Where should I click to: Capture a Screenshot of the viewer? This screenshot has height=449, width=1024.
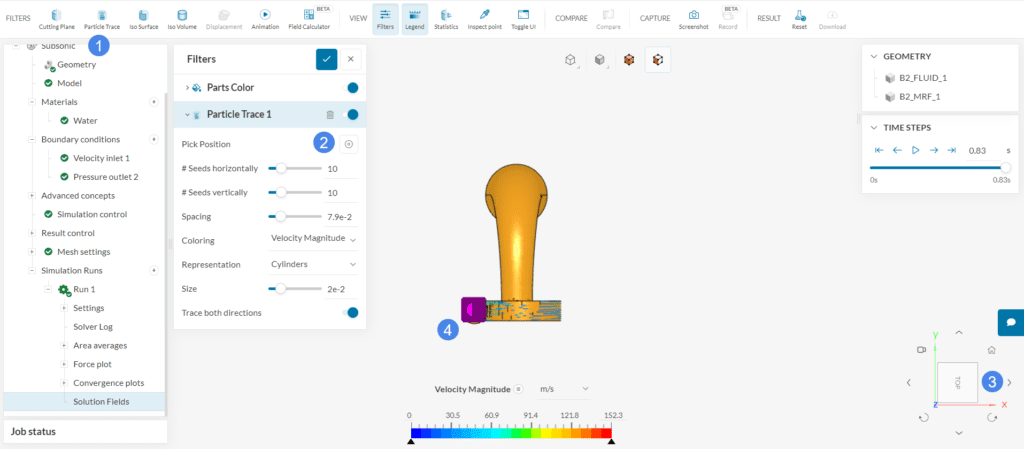click(693, 18)
